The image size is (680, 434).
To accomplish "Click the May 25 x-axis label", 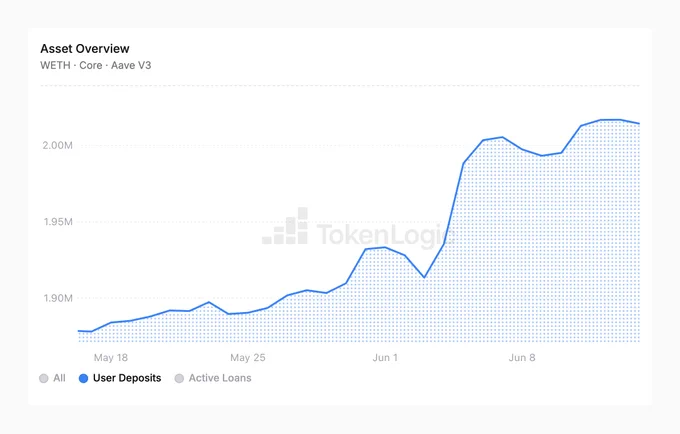I will tap(248, 358).
